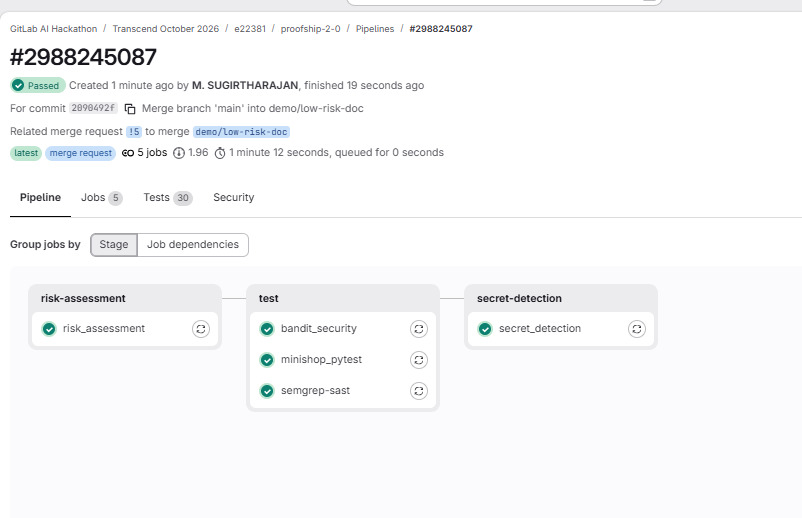Screen dimensions: 802x518
Task: Open the Security tab
Action: click(234, 198)
